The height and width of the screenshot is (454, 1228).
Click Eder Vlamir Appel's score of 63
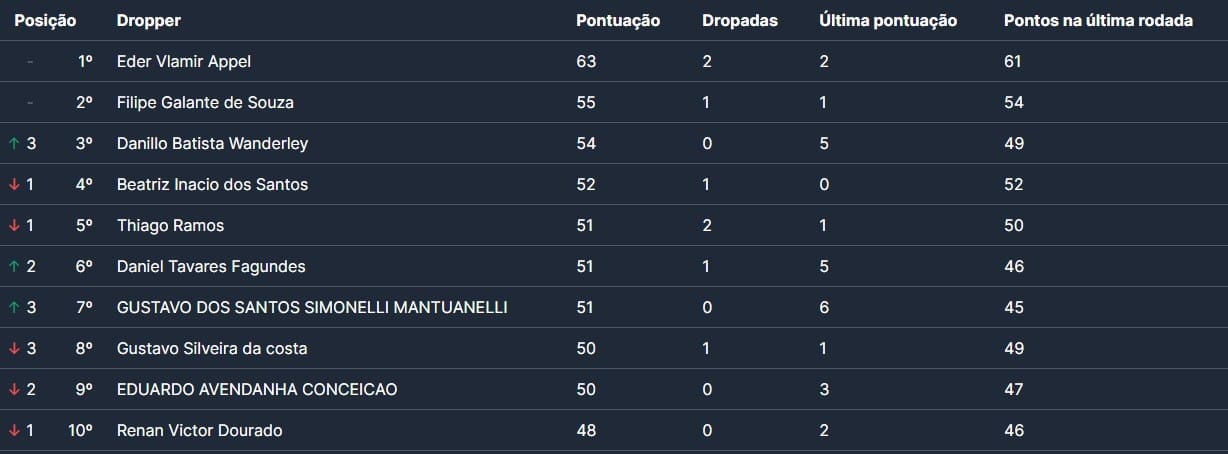(586, 62)
